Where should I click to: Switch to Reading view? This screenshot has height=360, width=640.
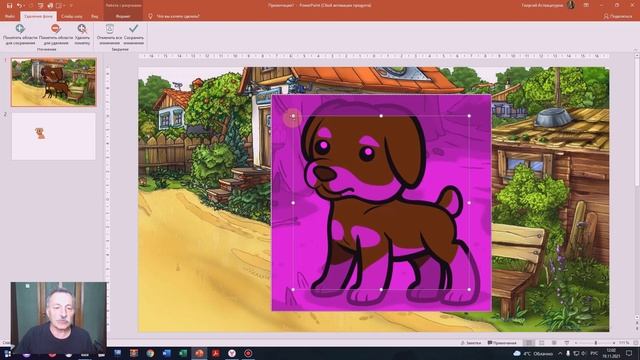[554, 343]
